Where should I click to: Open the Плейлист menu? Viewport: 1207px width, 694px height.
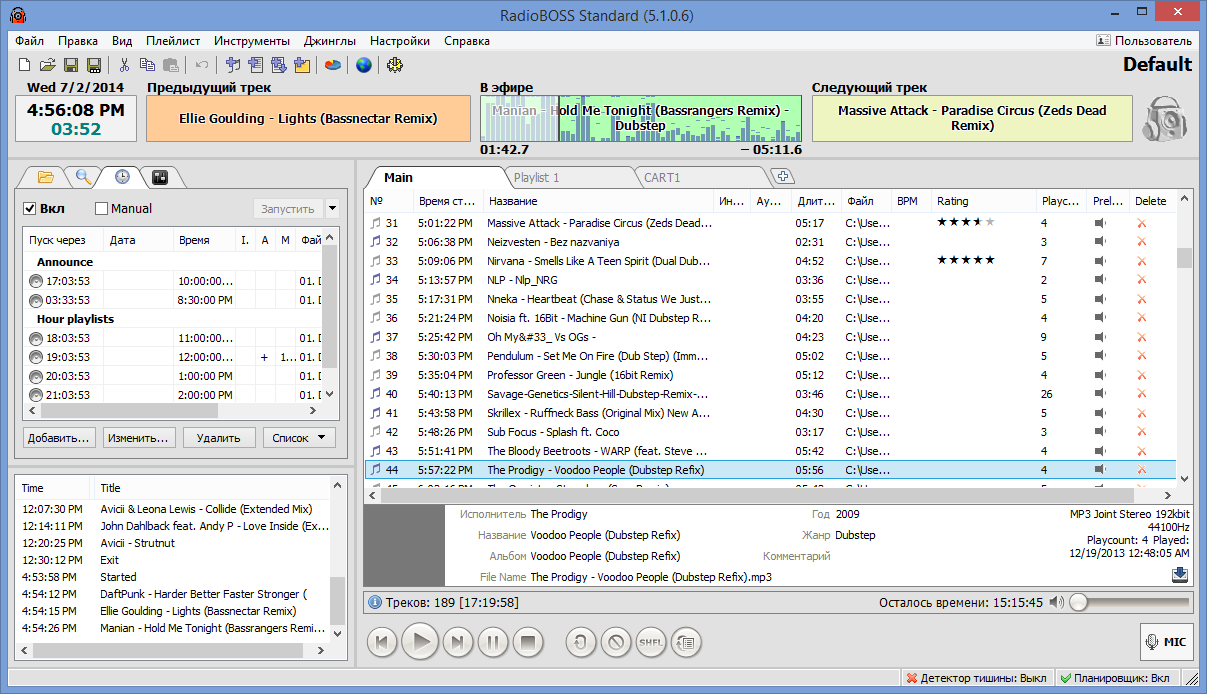pyautogui.click(x=172, y=41)
